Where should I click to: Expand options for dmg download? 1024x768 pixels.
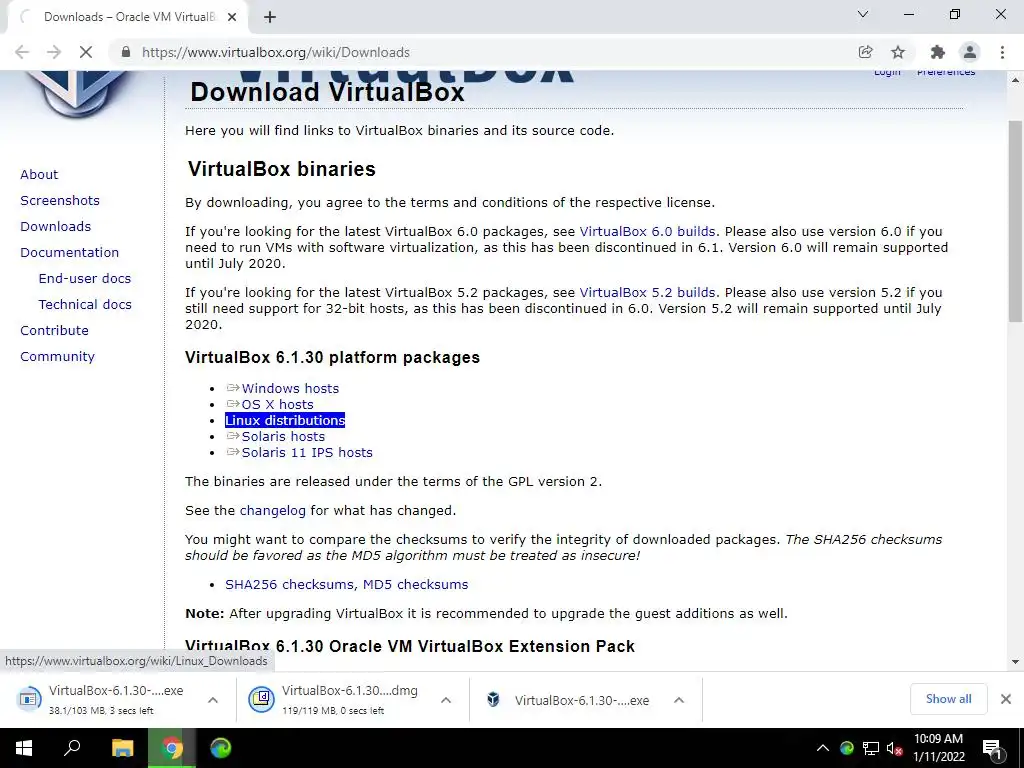446,700
